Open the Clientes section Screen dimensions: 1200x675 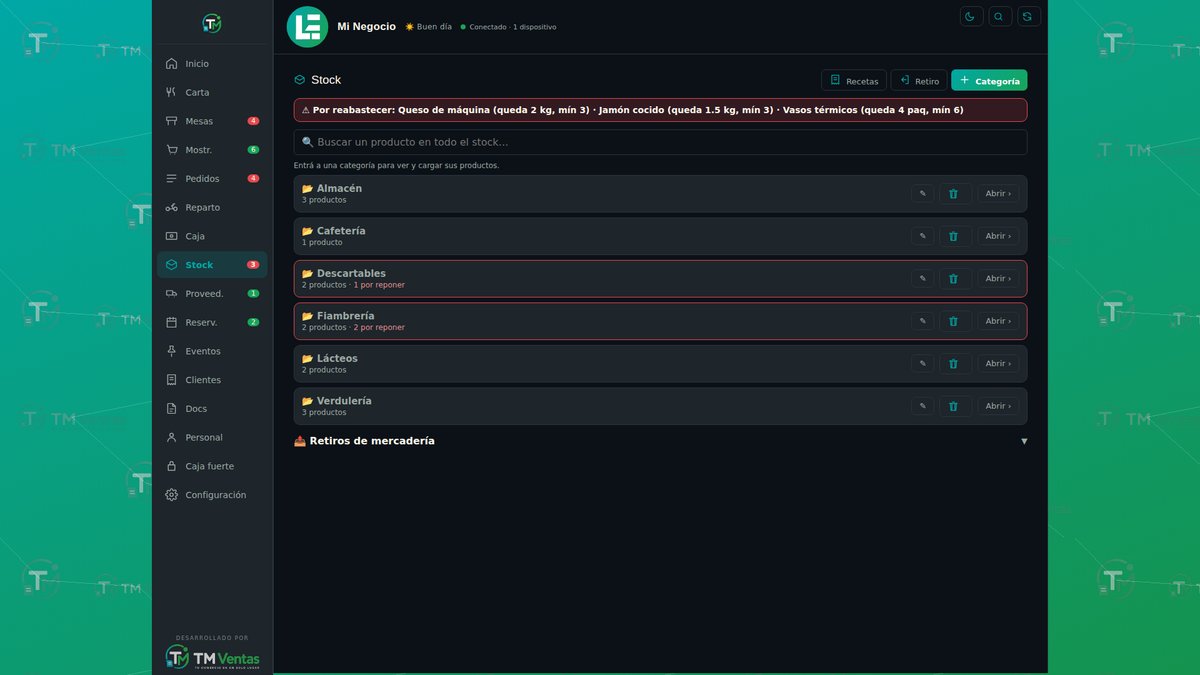[x=212, y=380]
